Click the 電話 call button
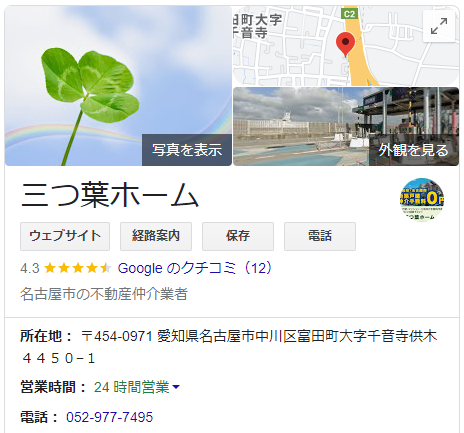The width and height of the screenshot is (464, 433). pyautogui.click(x=320, y=236)
